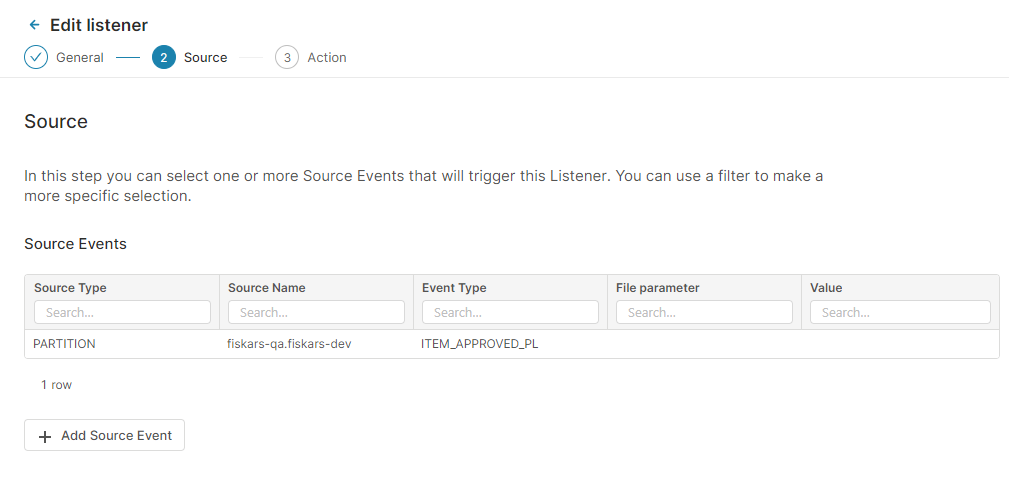Click the ITEM_APPROVED_PL event type cell

[x=480, y=344]
